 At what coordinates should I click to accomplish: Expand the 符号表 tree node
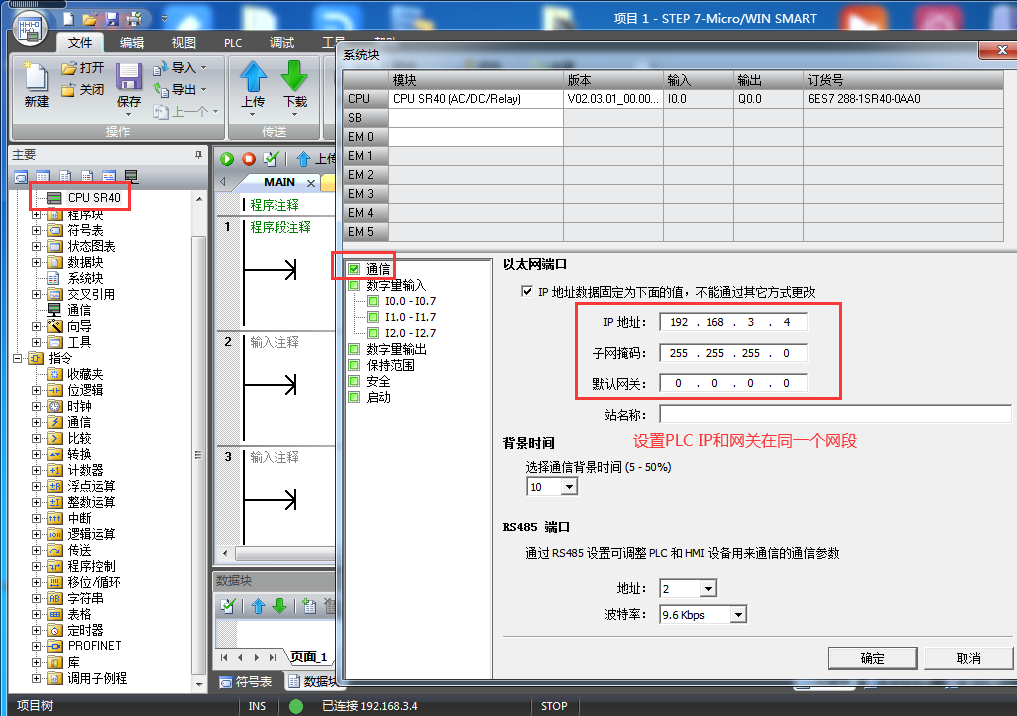pos(36,230)
